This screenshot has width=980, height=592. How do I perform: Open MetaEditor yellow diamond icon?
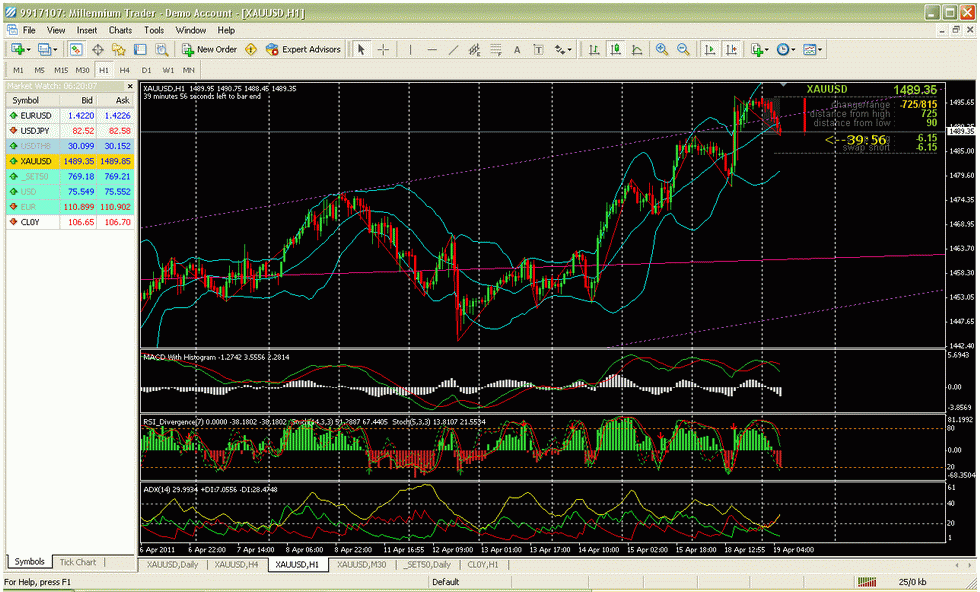[251, 49]
